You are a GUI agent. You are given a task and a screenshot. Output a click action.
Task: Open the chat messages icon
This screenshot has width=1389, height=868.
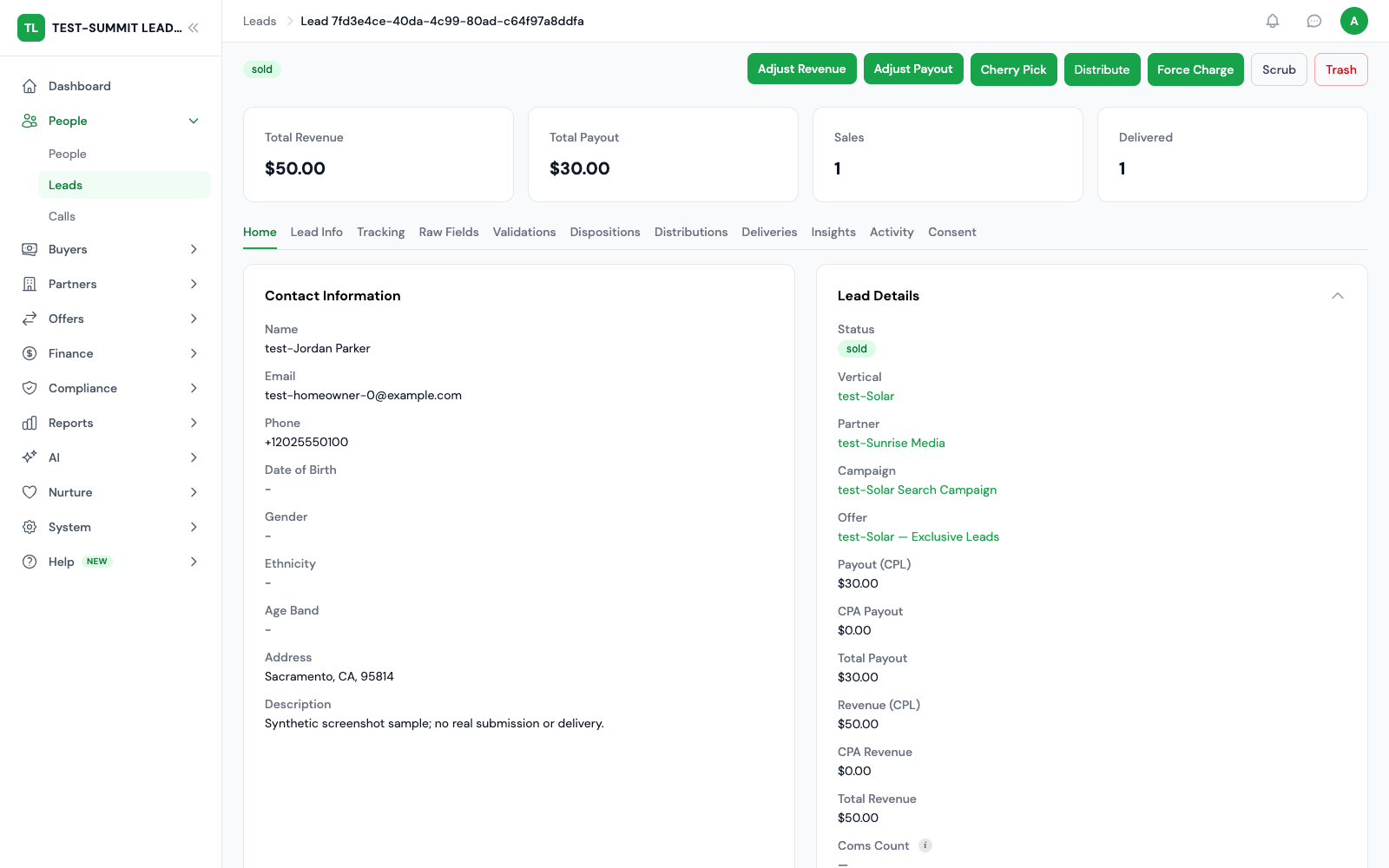point(1314,21)
